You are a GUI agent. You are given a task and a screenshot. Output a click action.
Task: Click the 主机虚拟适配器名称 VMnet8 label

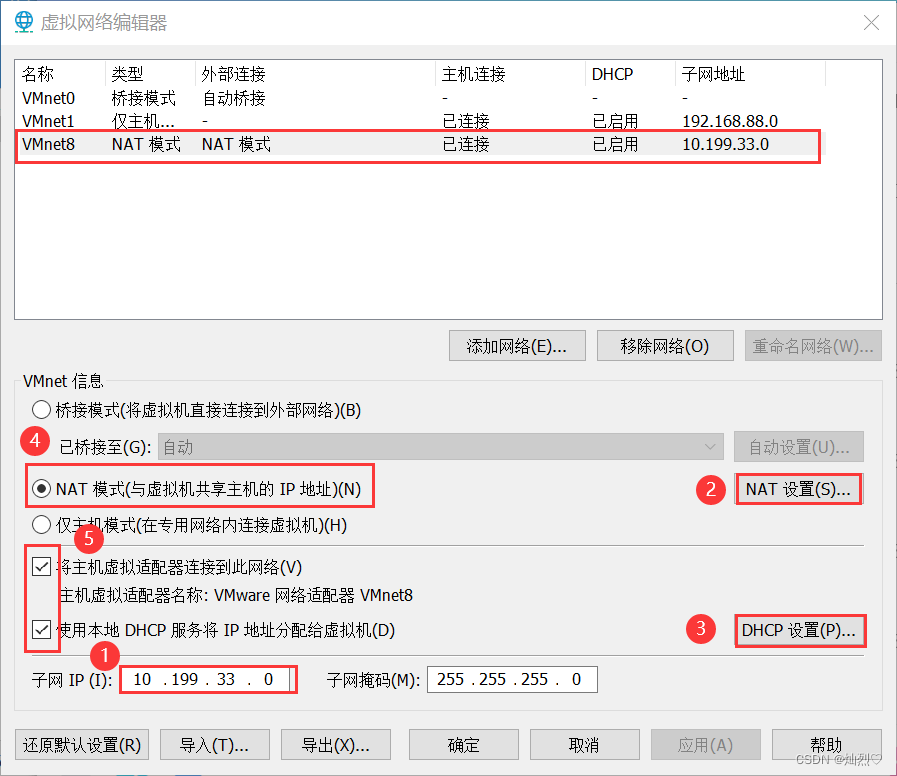[236, 595]
